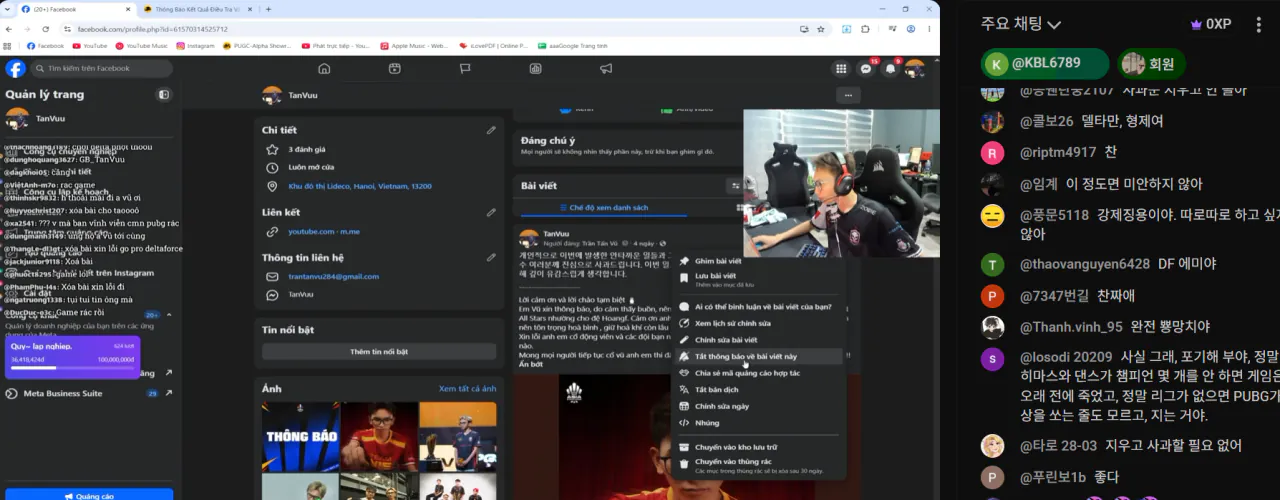Click the Facebook logo home icon
This screenshot has height=500, width=1280.
pyautogui.click(x=15, y=68)
